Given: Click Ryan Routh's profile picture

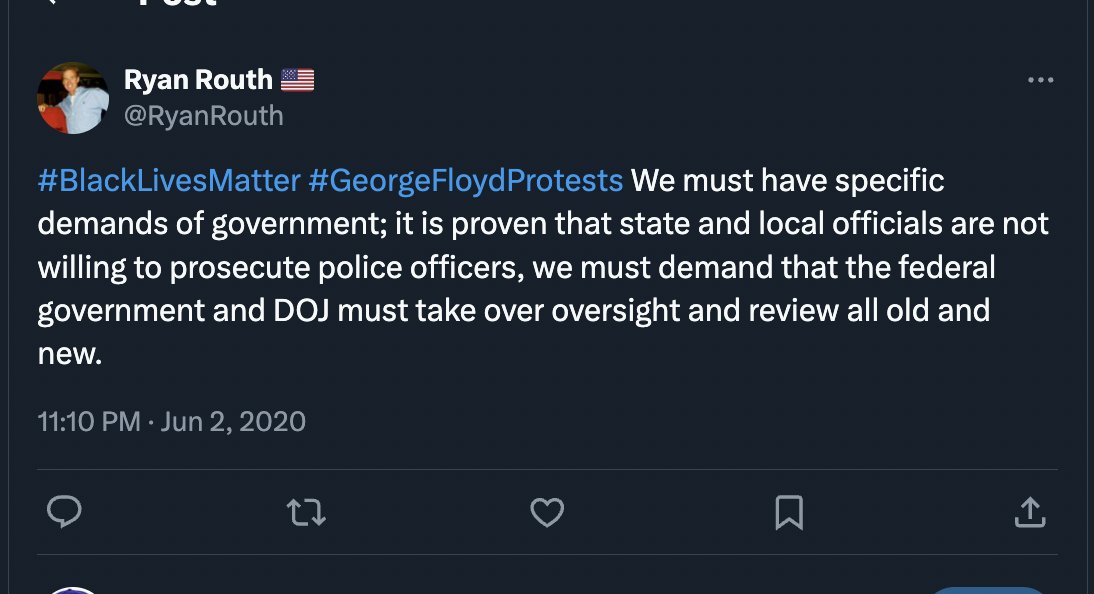Looking at the screenshot, I should tap(73, 98).
